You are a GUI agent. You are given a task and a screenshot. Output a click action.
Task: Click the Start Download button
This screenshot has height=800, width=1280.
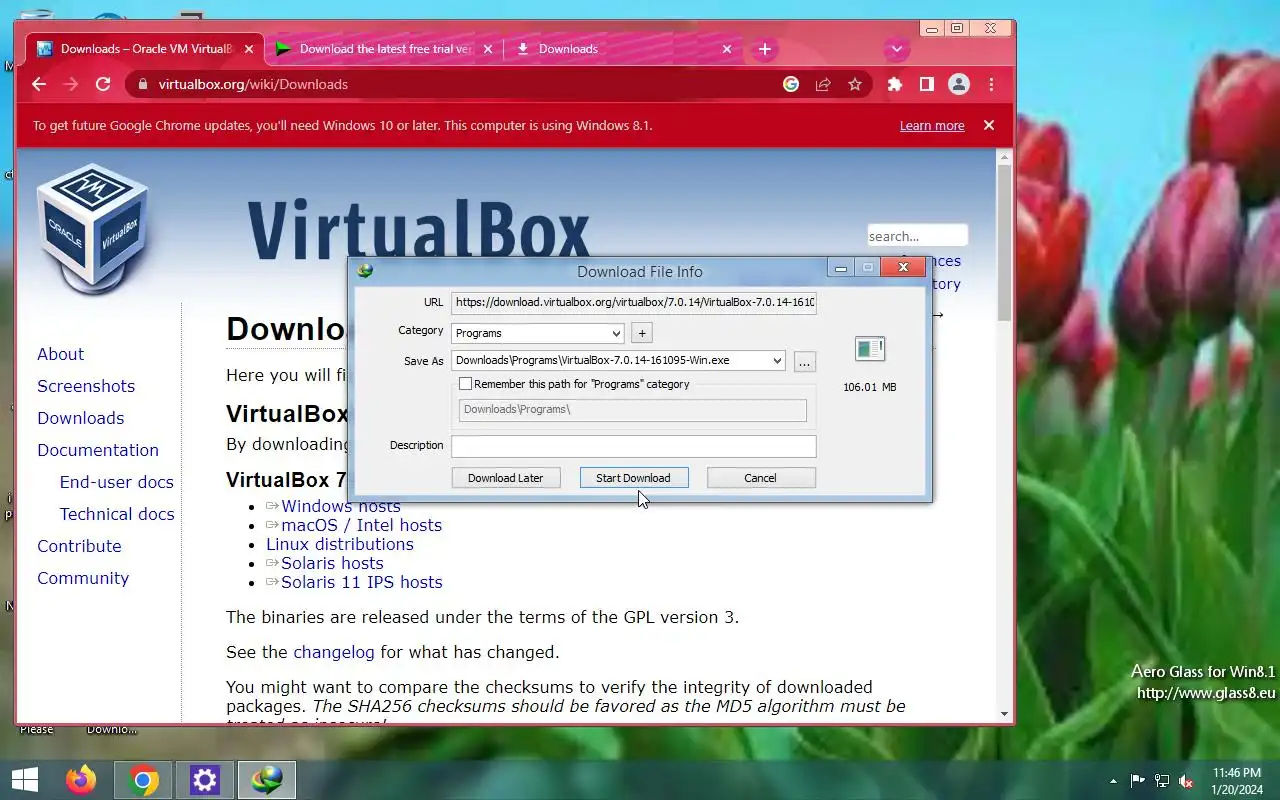[x=633, y=478]
